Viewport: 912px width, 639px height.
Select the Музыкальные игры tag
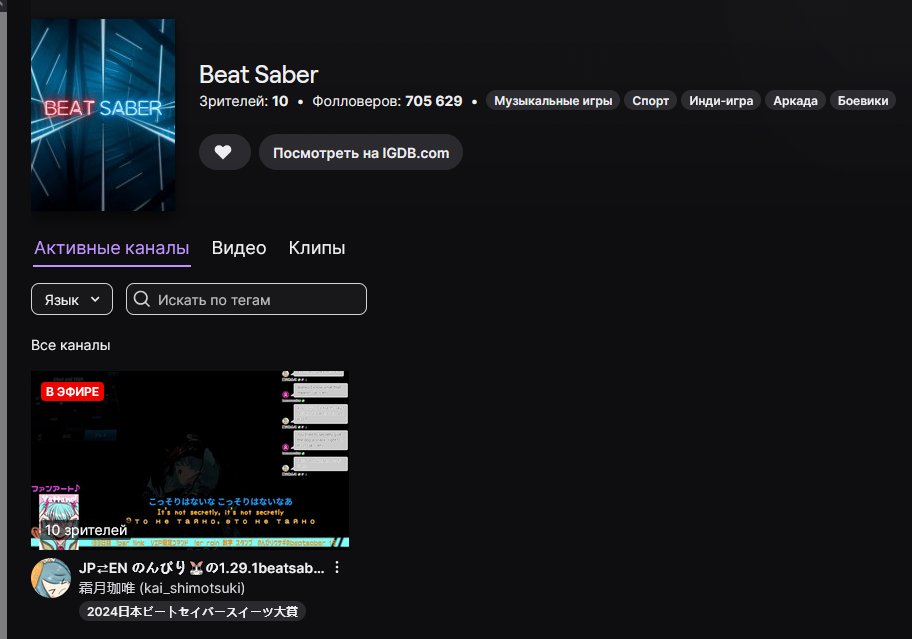(x=553, y=100)
